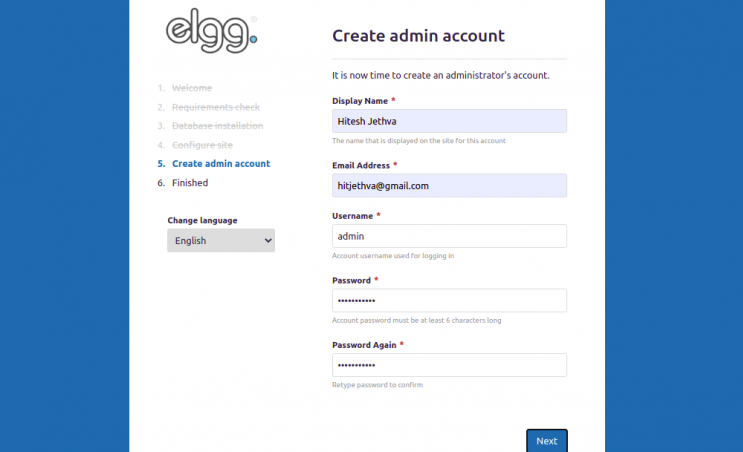743x452 pixels.
Task: Click the Requirements check step
Action: 215,107
